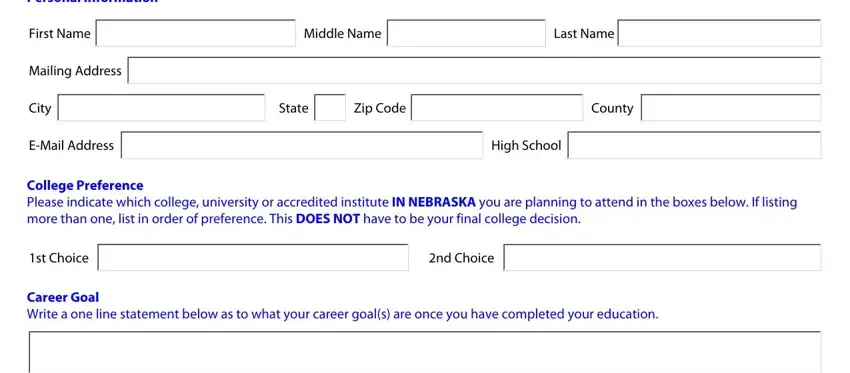This screenshot has height=373, width=850.
Task: Click the Career Goal section heading
Action: [x=63, y=297]
